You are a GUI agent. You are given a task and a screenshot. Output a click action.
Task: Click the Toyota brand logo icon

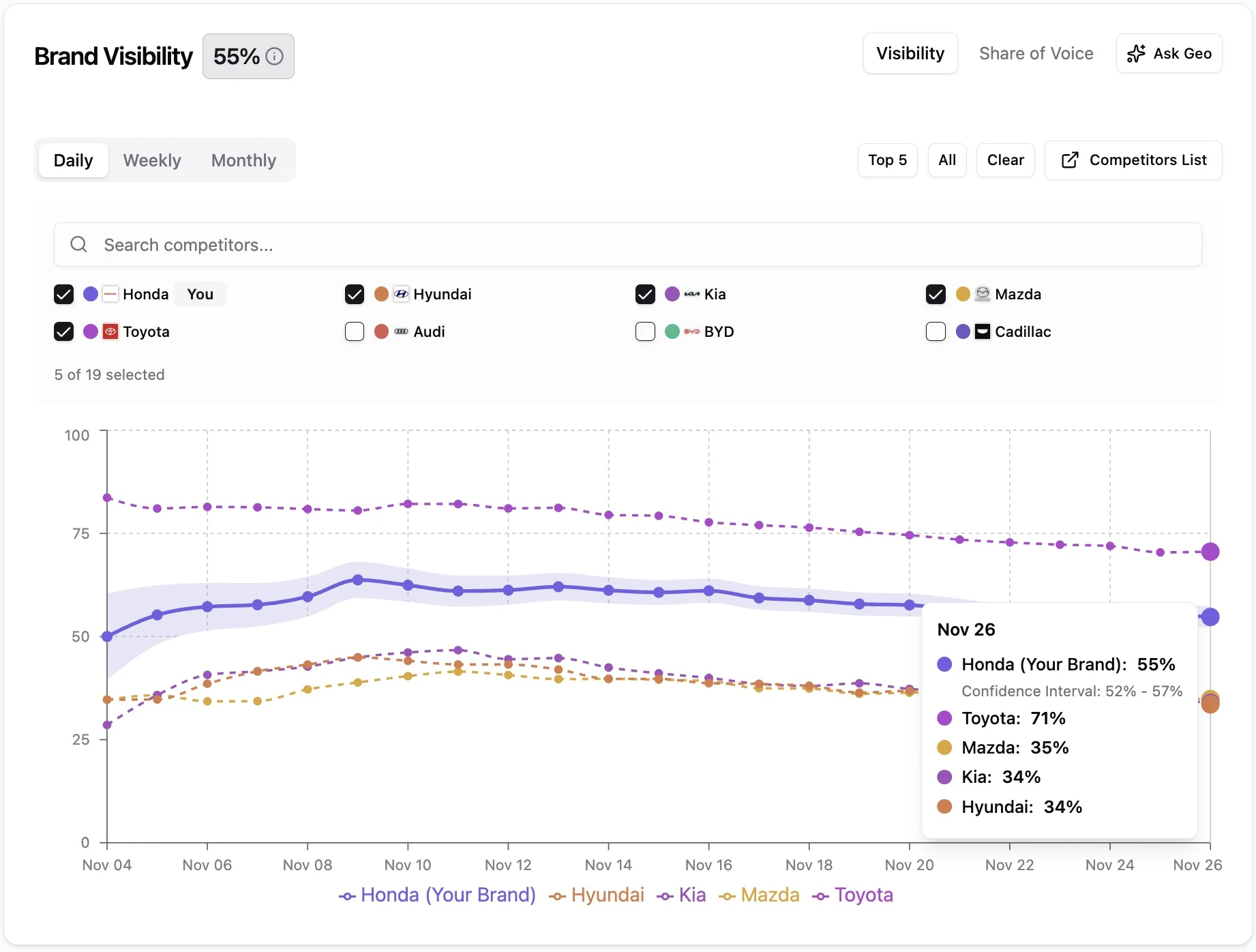[x=110, y=331]
